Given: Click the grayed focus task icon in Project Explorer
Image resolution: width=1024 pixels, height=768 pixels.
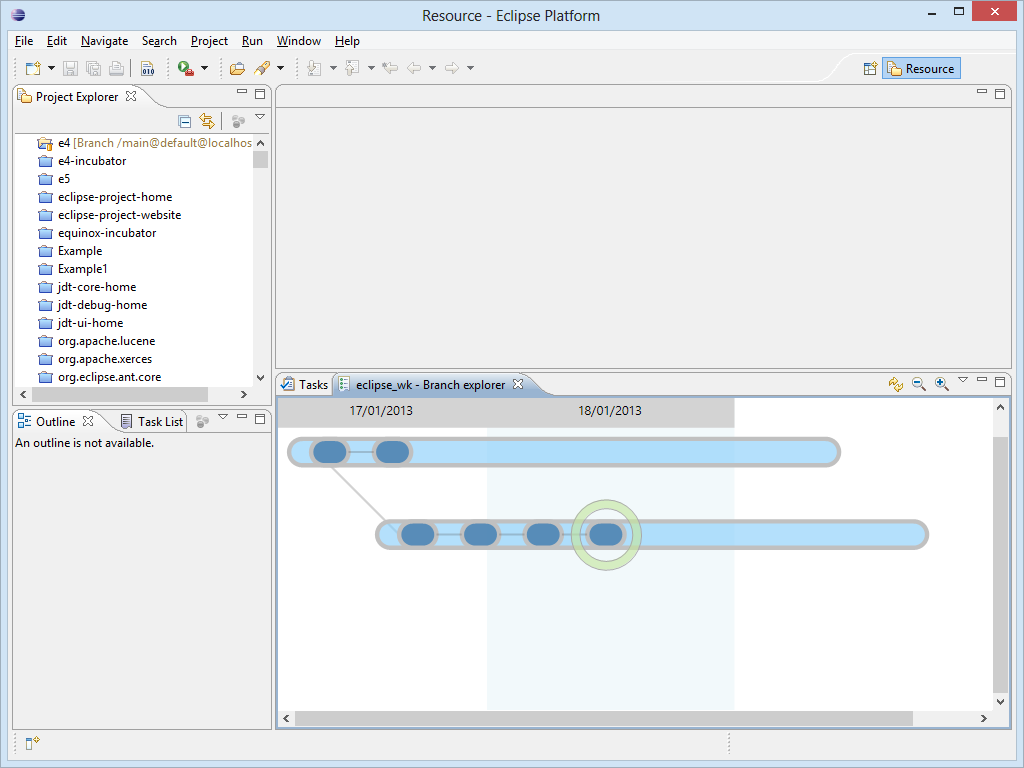Looking at the screenshot, I should 238,121.
